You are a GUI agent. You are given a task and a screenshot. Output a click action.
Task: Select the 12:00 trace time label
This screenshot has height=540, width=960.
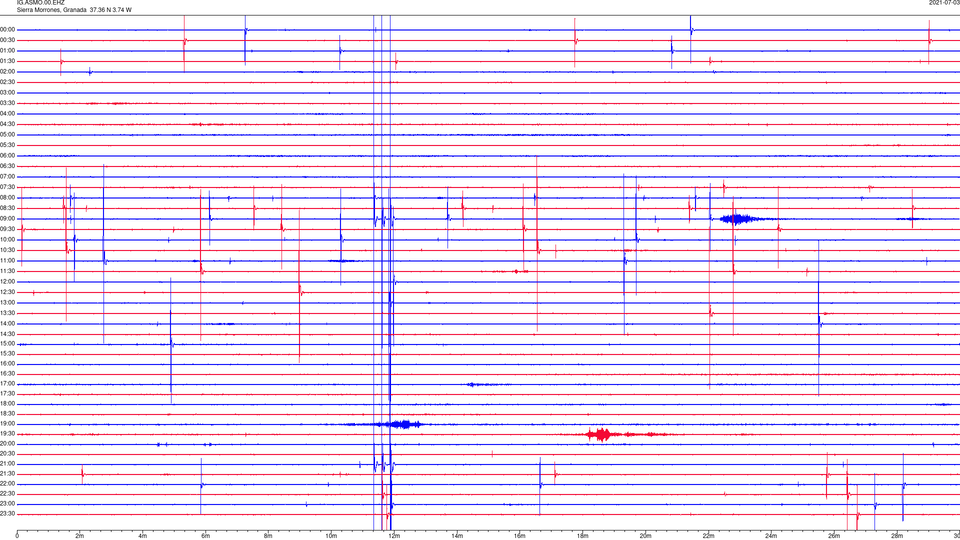8,282
